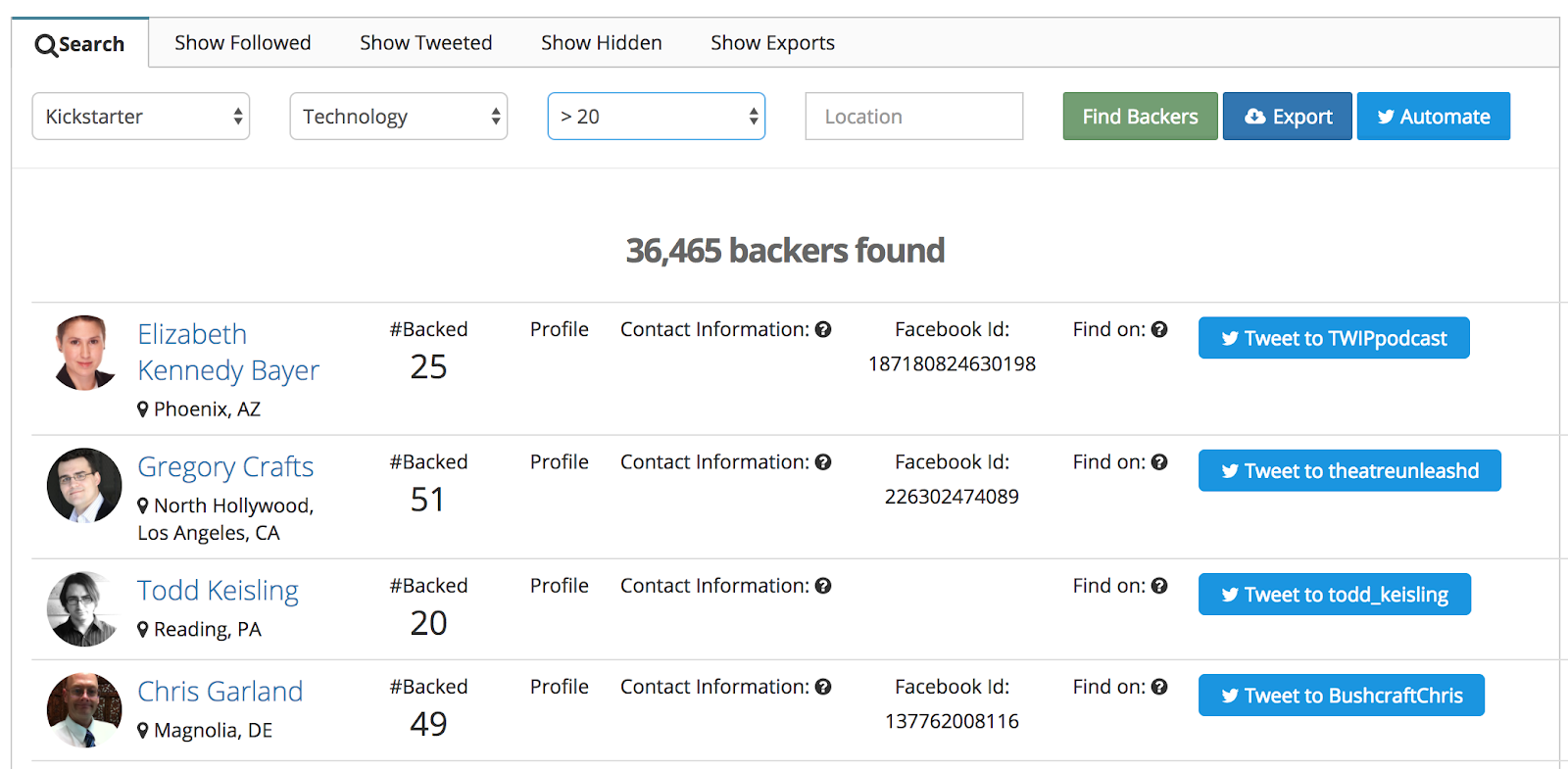Click the Automate button
The height and width of the screenshot is (769, 1568).
pos(1433,117)
